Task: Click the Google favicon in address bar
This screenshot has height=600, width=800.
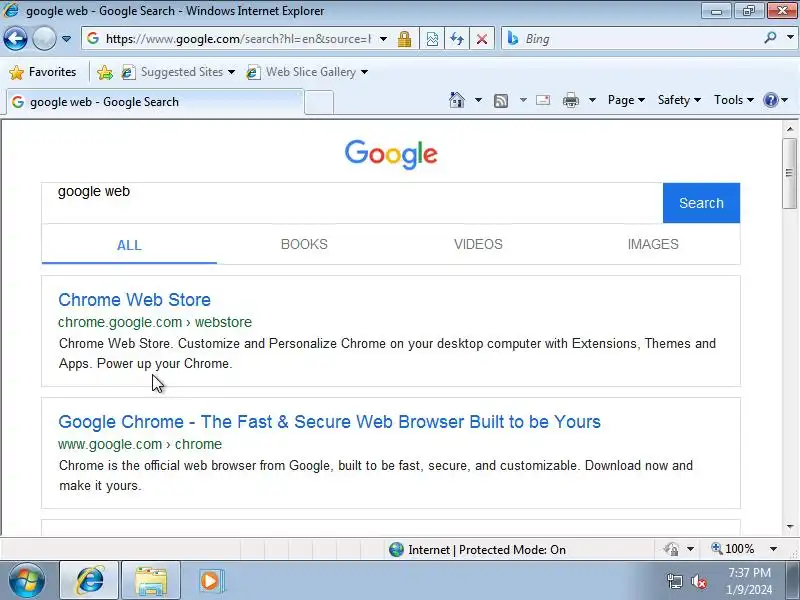Action: [93, 38]
